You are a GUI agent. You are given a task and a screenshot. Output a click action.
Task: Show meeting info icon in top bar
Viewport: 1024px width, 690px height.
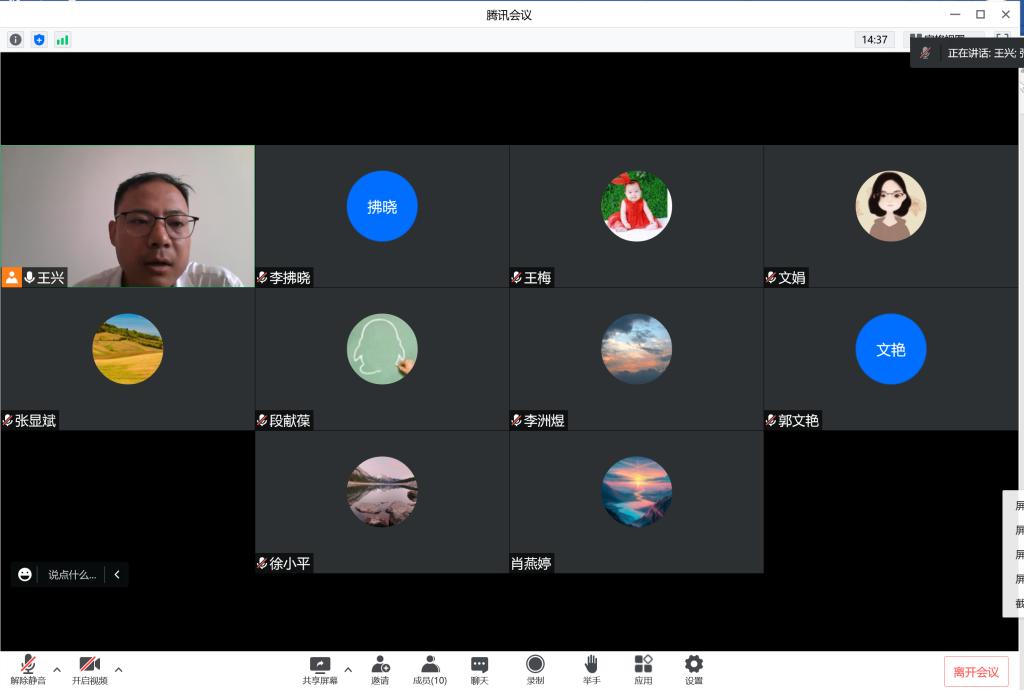15,40
